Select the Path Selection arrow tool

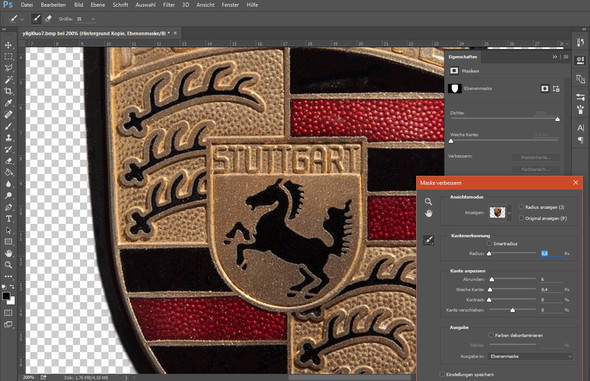coord(8,230)
